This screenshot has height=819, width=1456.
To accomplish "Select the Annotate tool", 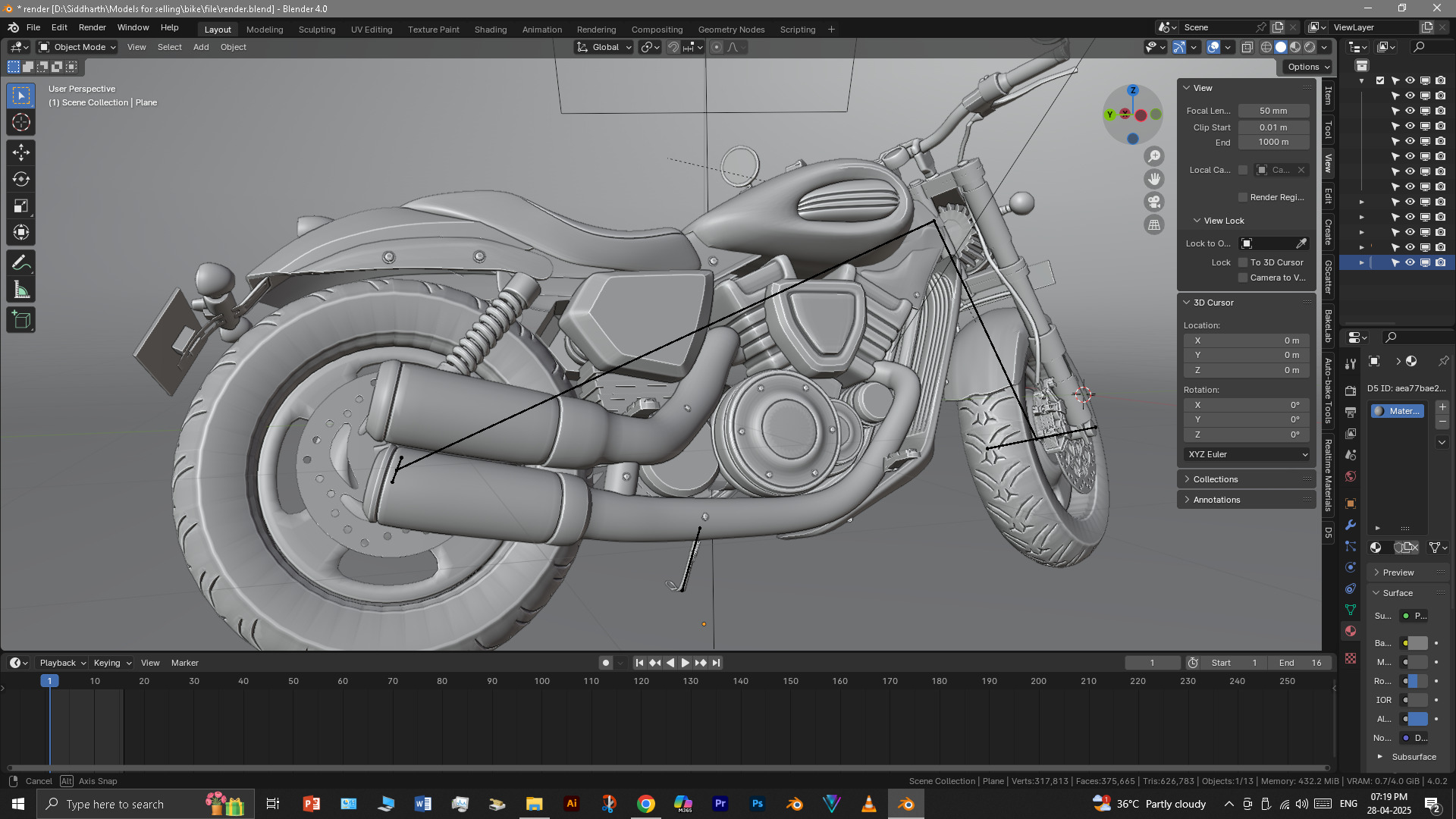I will point(21,264).
